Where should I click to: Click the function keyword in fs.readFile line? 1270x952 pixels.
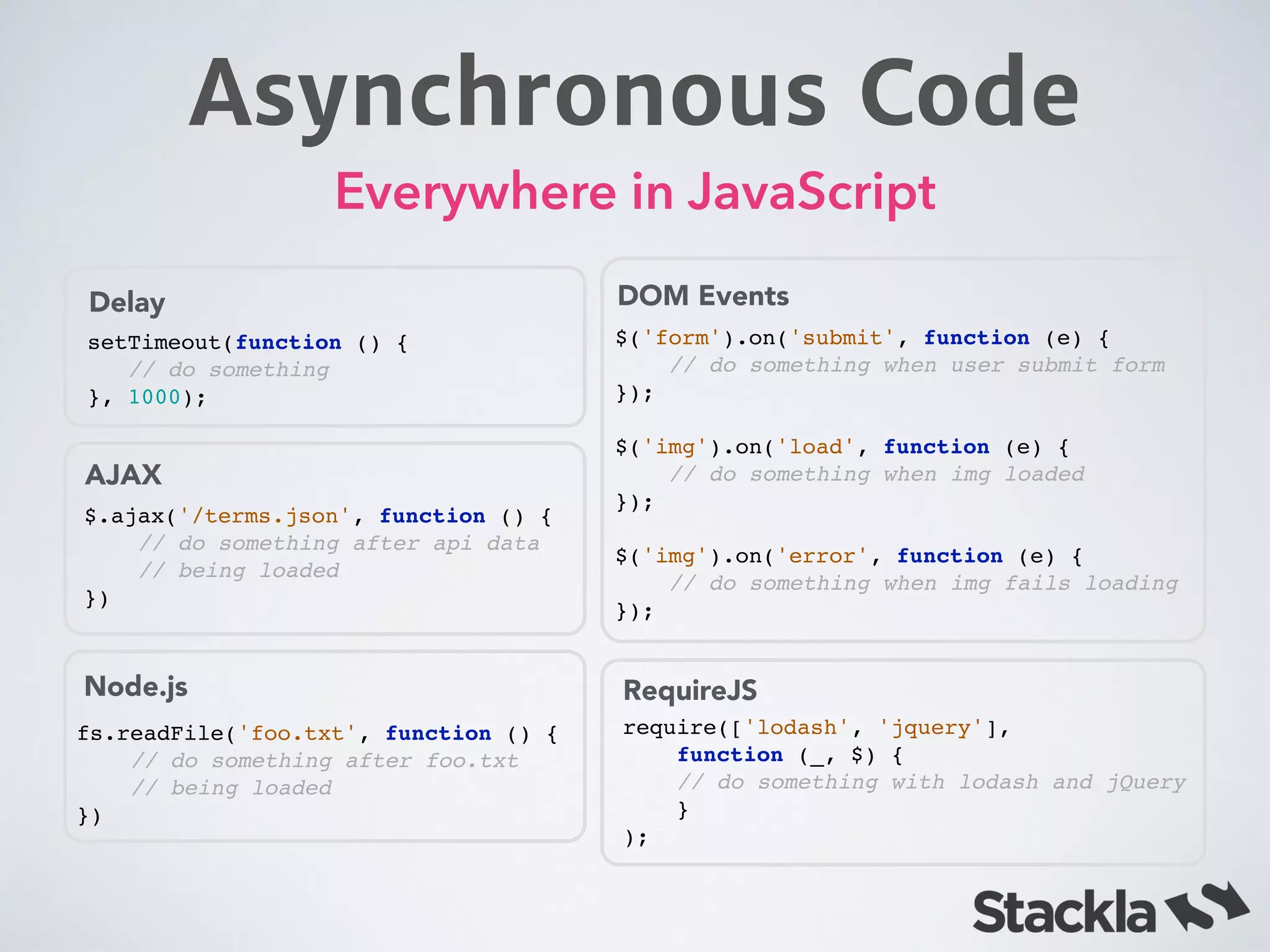pos(438,734)
